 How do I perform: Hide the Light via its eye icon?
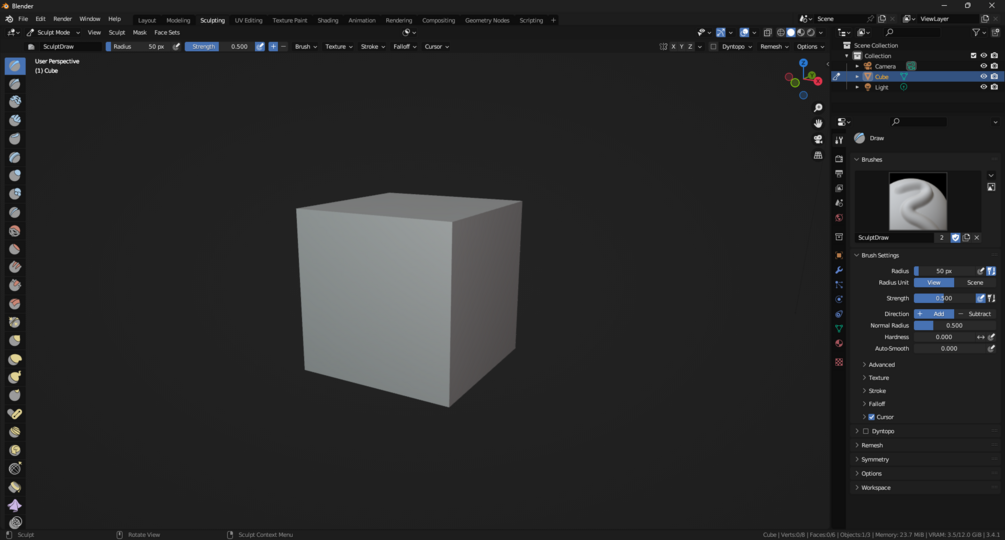[x=983, y=86]
